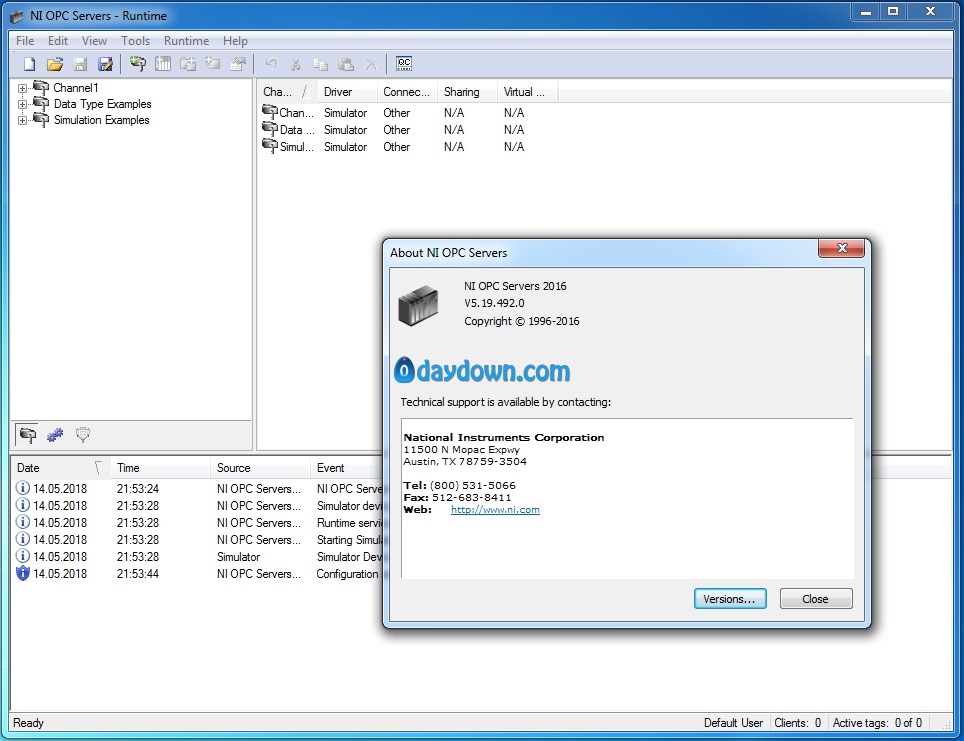The width and height of the screenshot is (964, 741).
Task: Click the New Device toolbar icon
Action: 163,64
